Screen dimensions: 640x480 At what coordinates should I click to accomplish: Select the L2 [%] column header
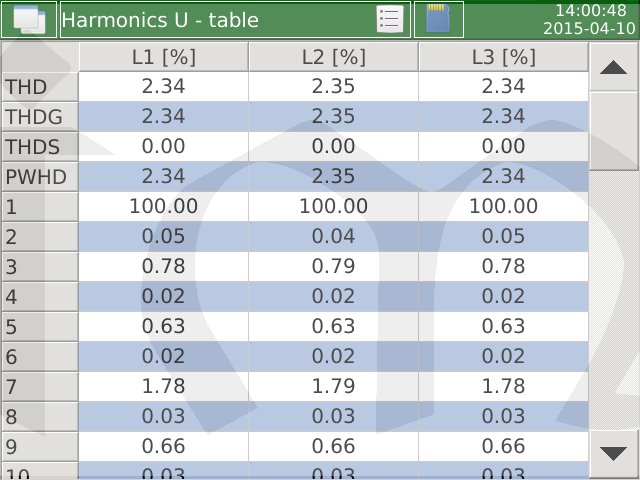[x=333, y=58]
